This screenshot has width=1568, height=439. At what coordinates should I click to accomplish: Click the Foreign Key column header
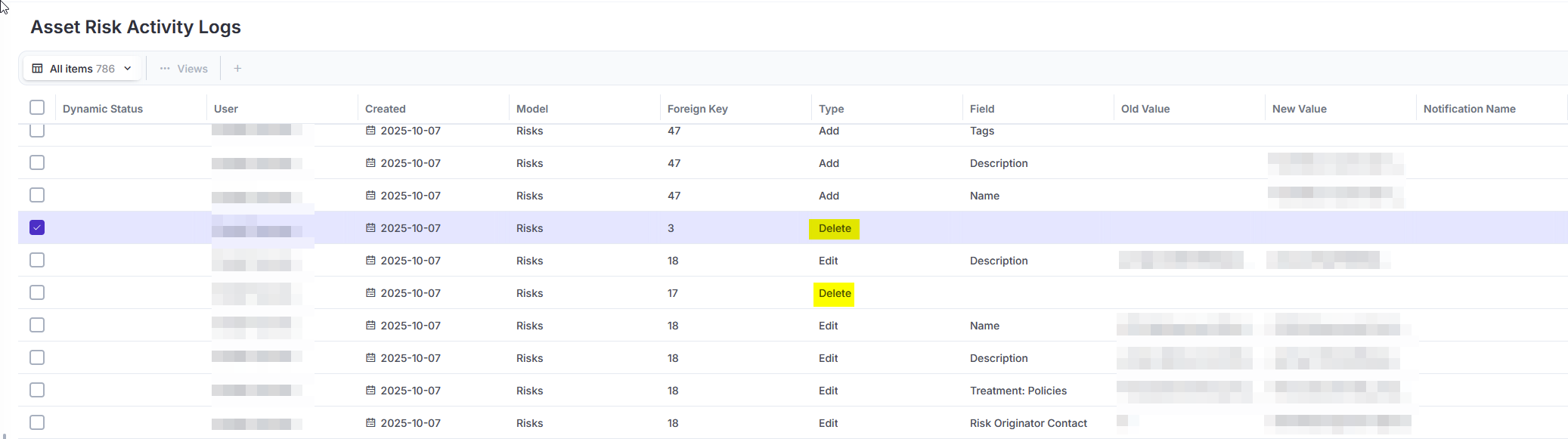697,109
